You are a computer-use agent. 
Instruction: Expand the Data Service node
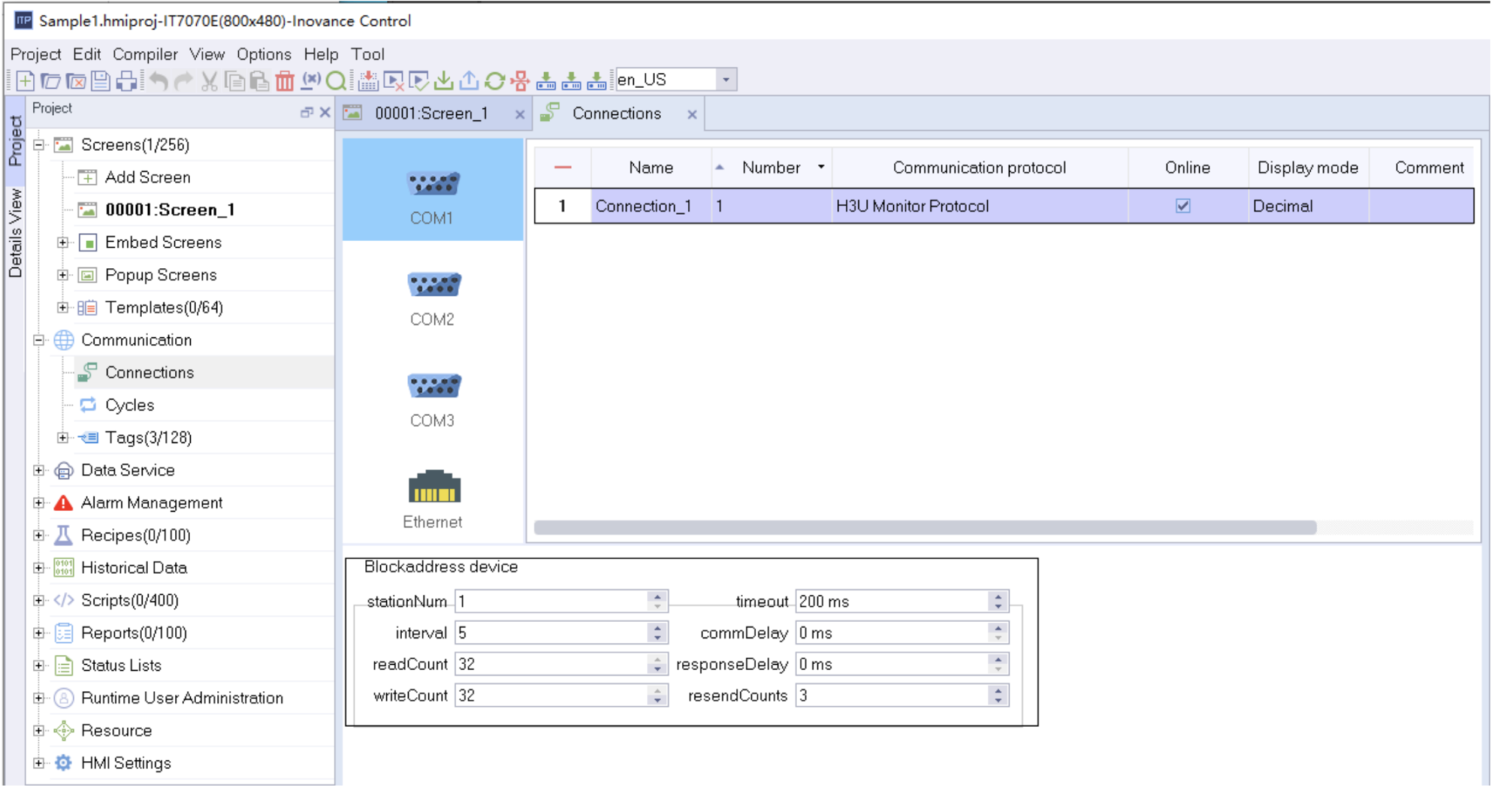click(x=39, y=470)
